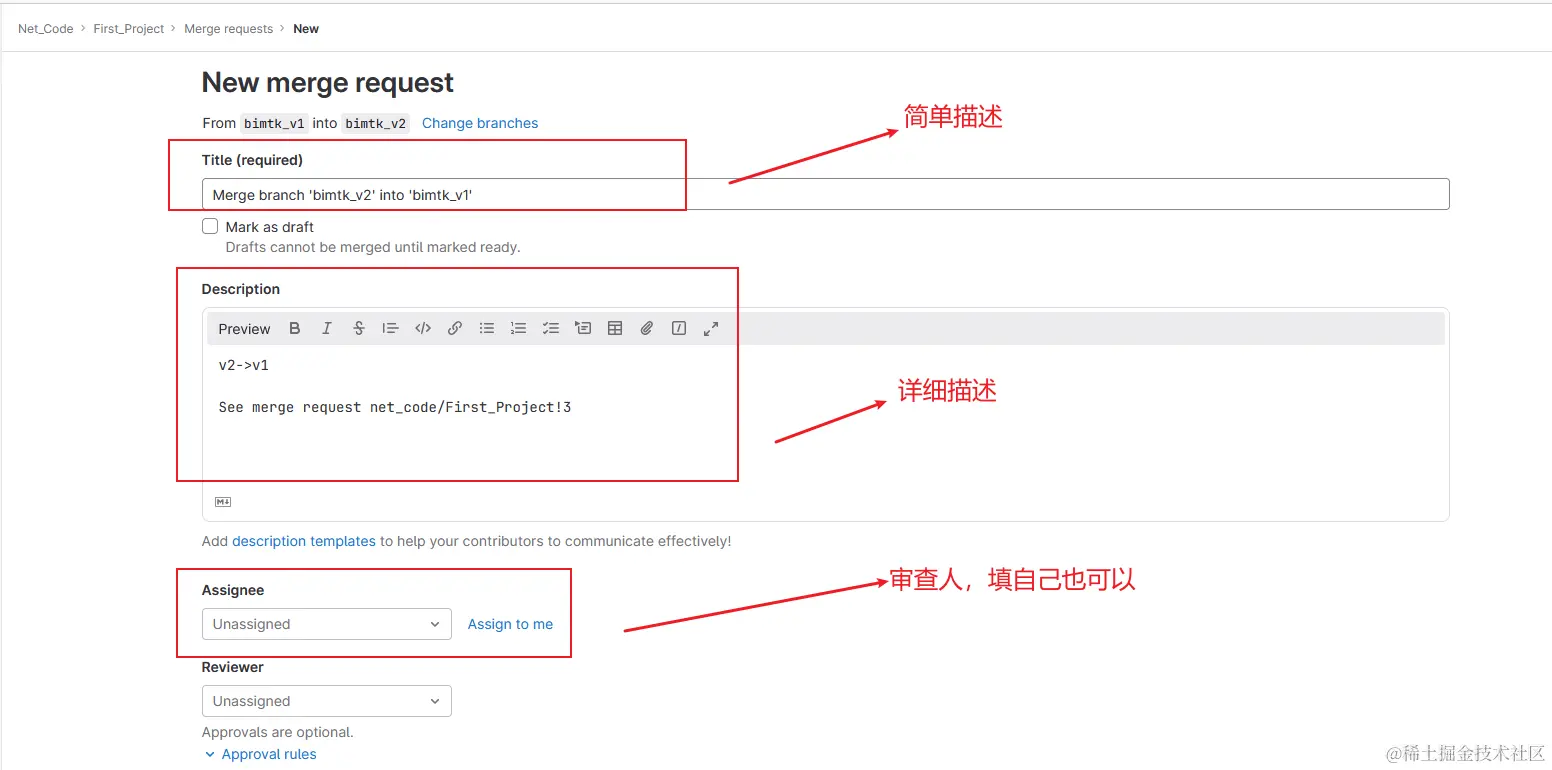Click 'Approvals are optional.' text

click(x=278, y=732)
